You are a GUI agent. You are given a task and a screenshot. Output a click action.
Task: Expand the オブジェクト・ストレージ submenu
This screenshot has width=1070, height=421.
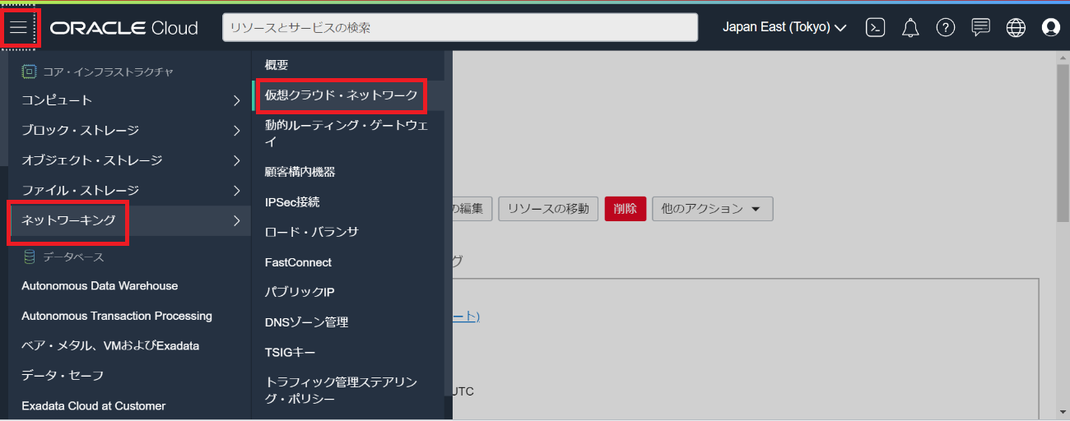point(130,160)
